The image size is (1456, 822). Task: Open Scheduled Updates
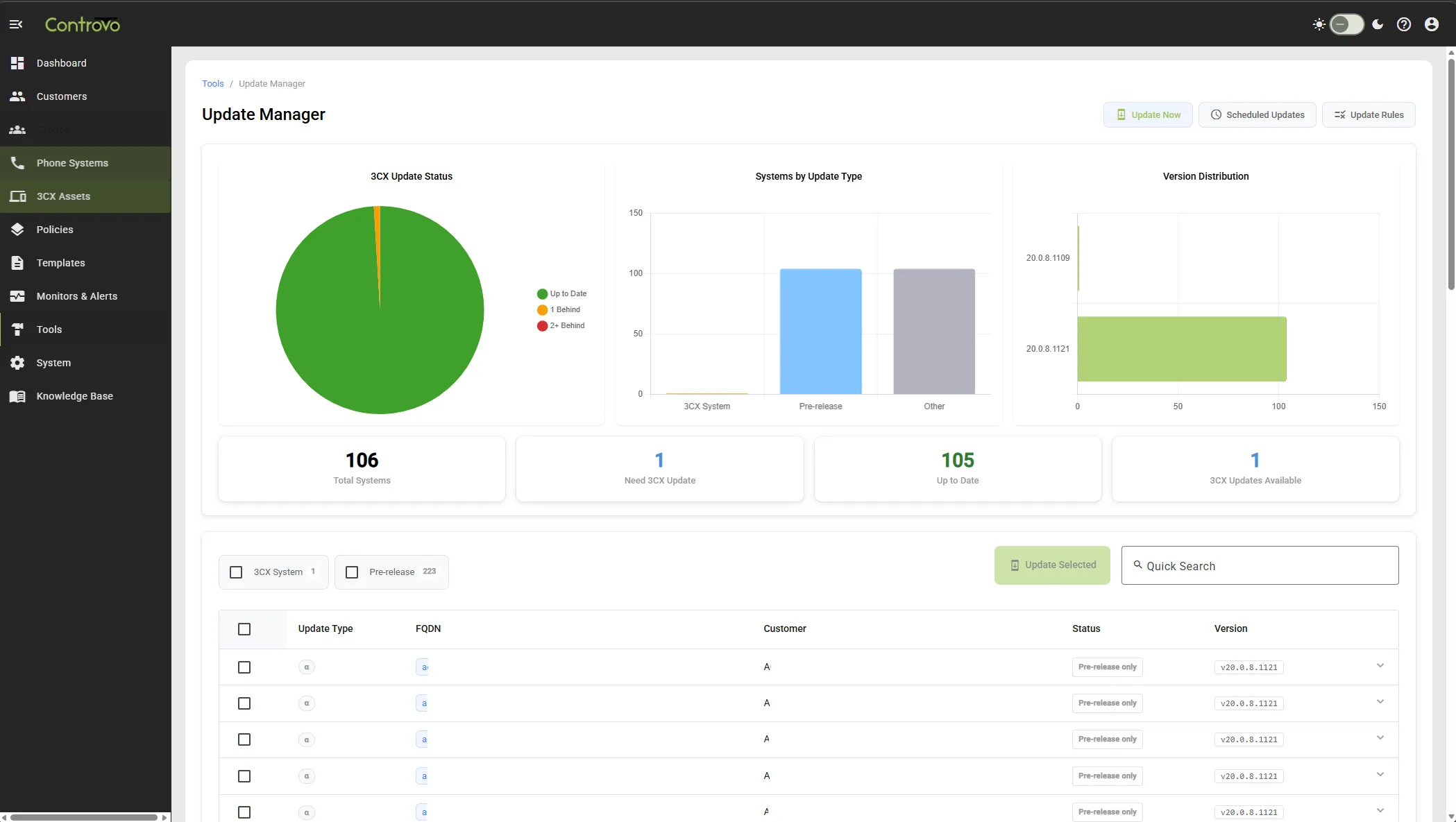[x=1257, y=114]
